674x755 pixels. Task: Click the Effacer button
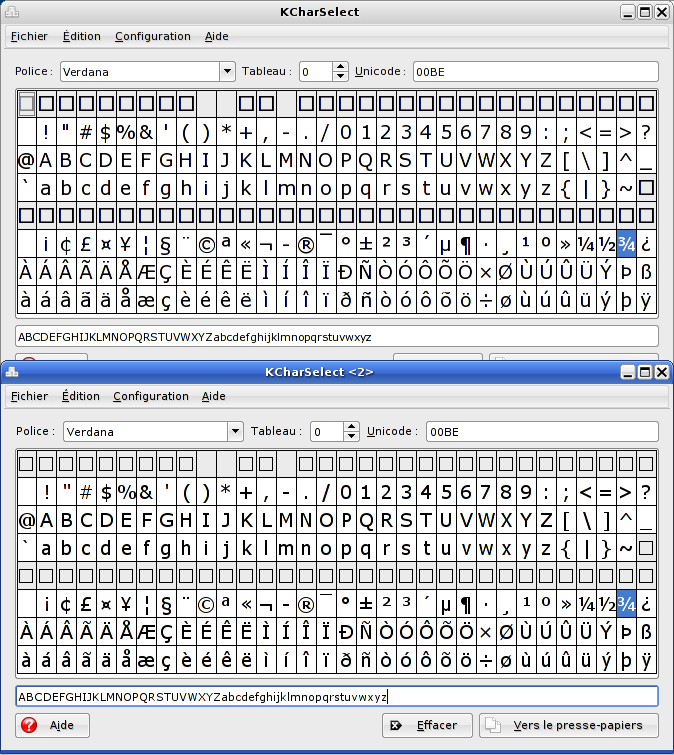pos(427,725)
